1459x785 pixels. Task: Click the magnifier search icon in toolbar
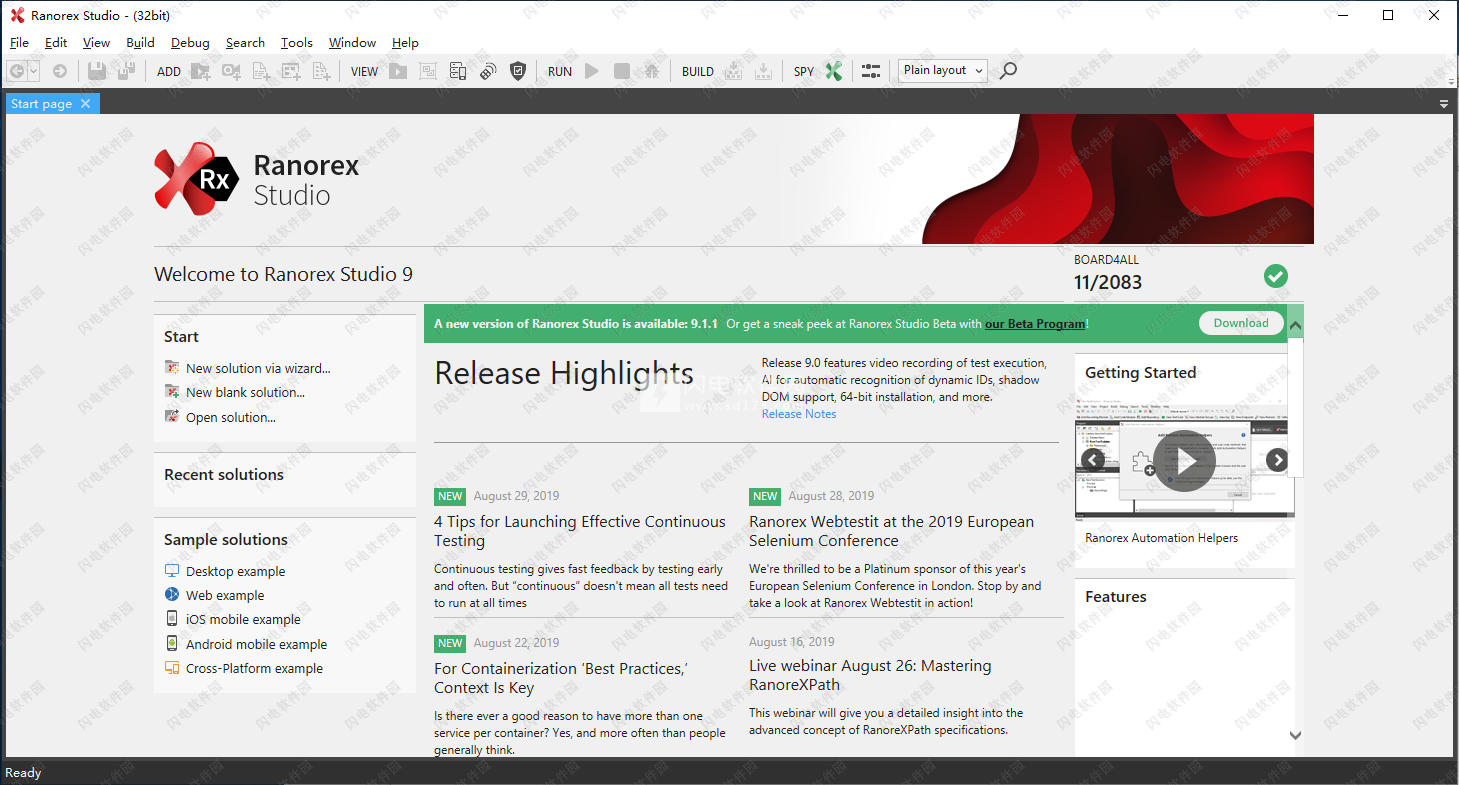(1008, 71)
